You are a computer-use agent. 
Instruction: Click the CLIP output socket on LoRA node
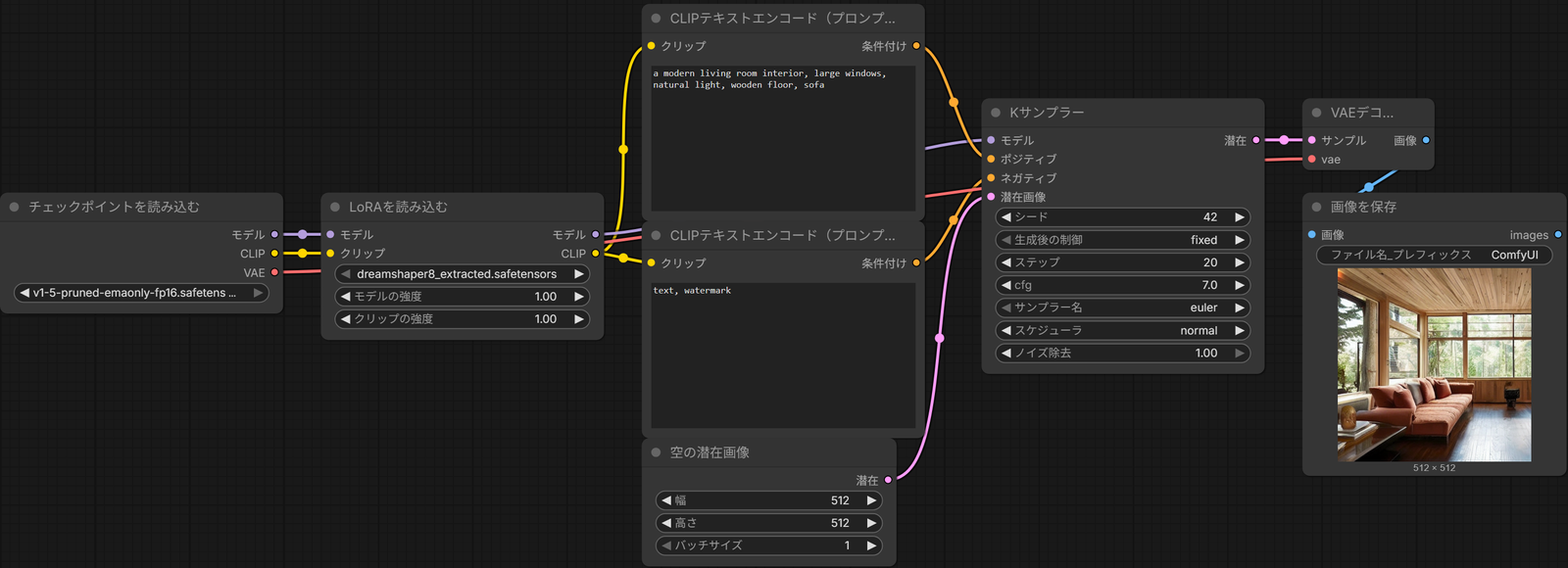[595, 254]
